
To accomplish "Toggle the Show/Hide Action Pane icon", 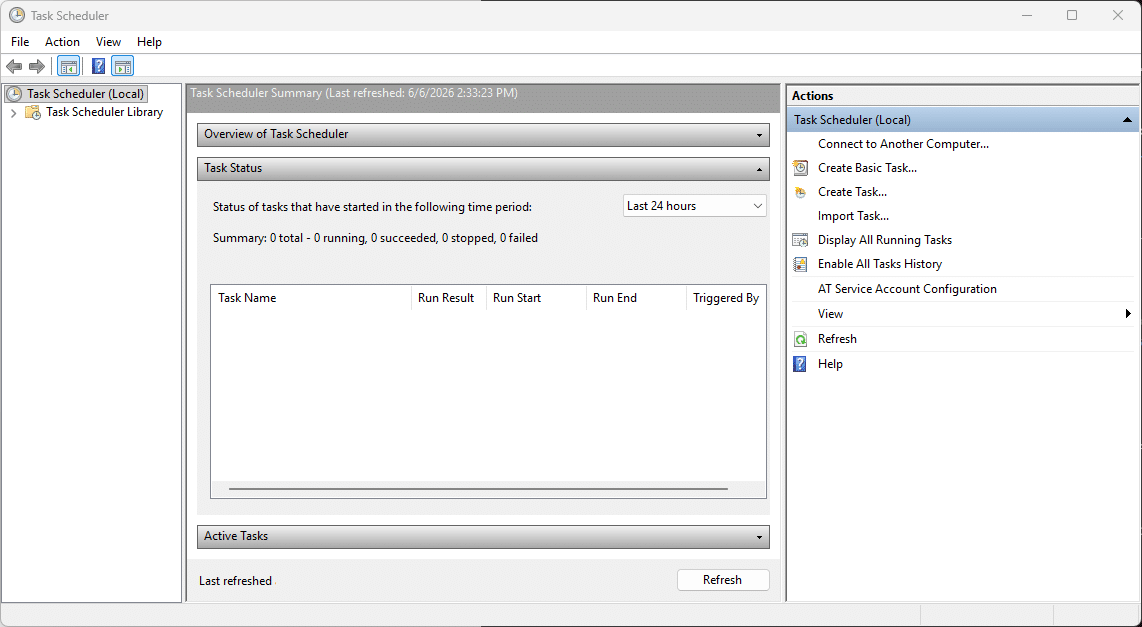I will click(x=122, y=67).
